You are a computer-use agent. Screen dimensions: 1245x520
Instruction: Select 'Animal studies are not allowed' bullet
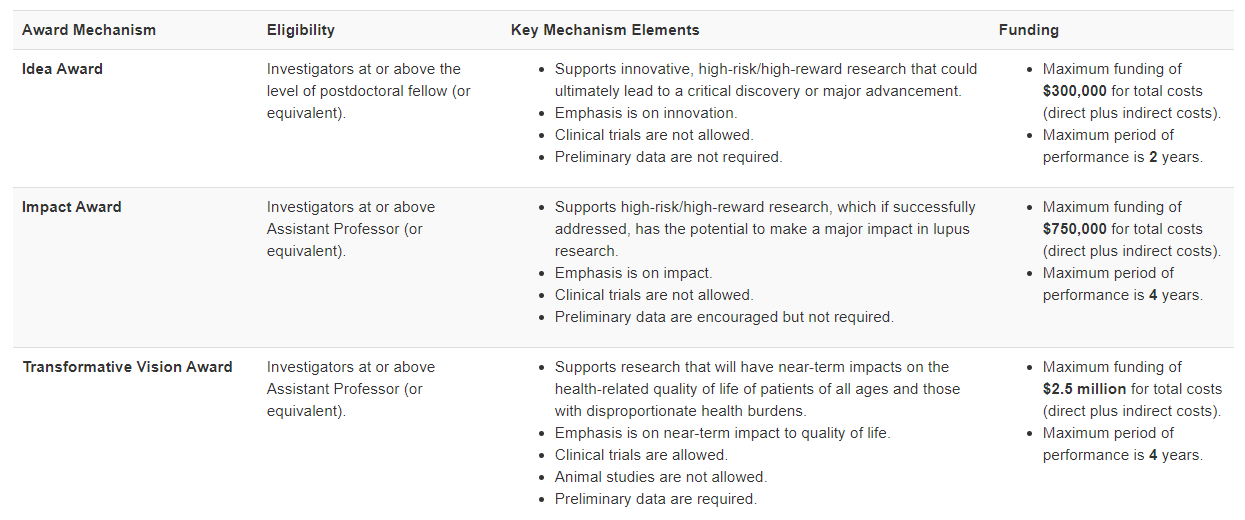[660, 477]
